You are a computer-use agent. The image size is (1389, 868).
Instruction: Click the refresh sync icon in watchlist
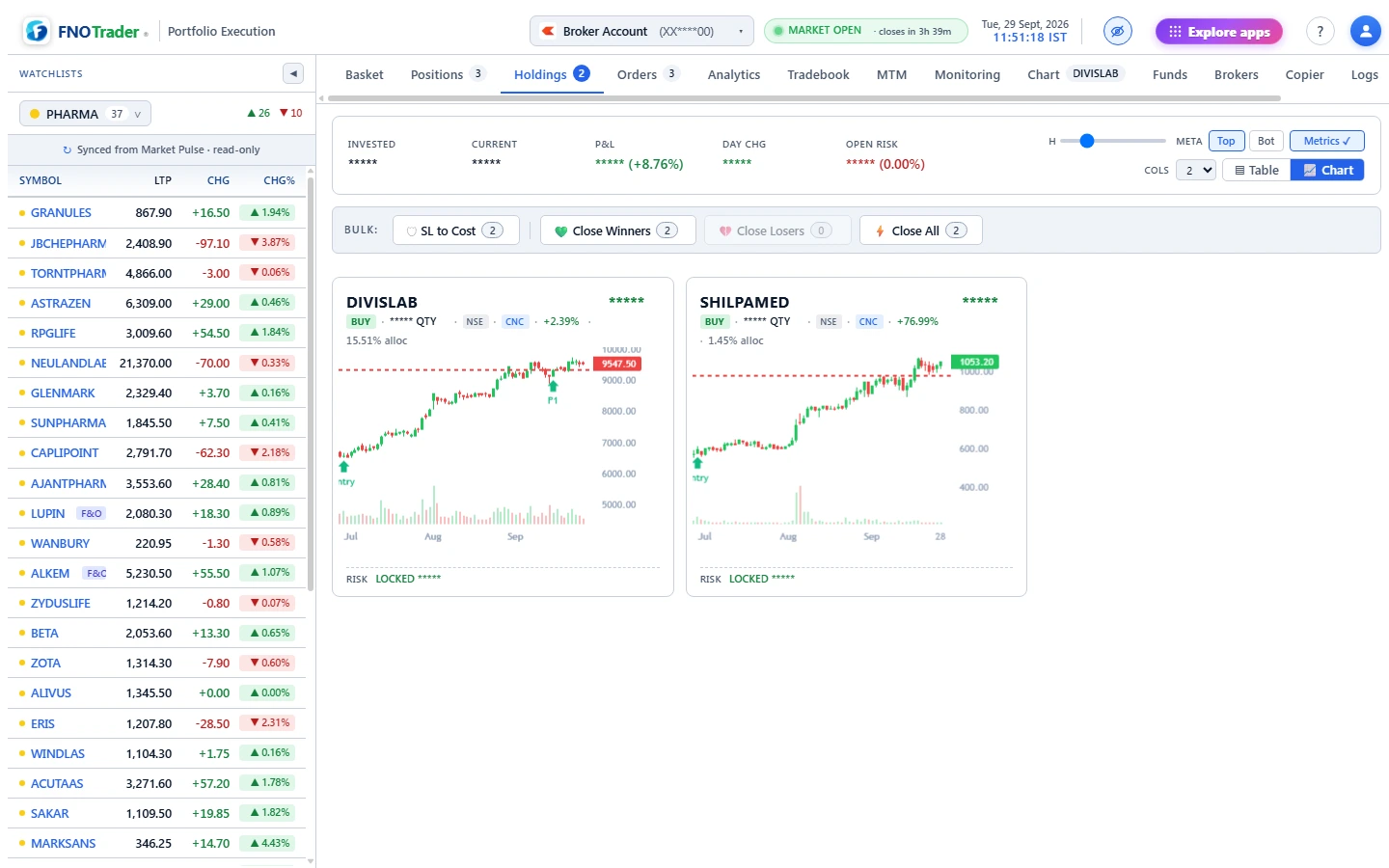(x=68, y=150)
